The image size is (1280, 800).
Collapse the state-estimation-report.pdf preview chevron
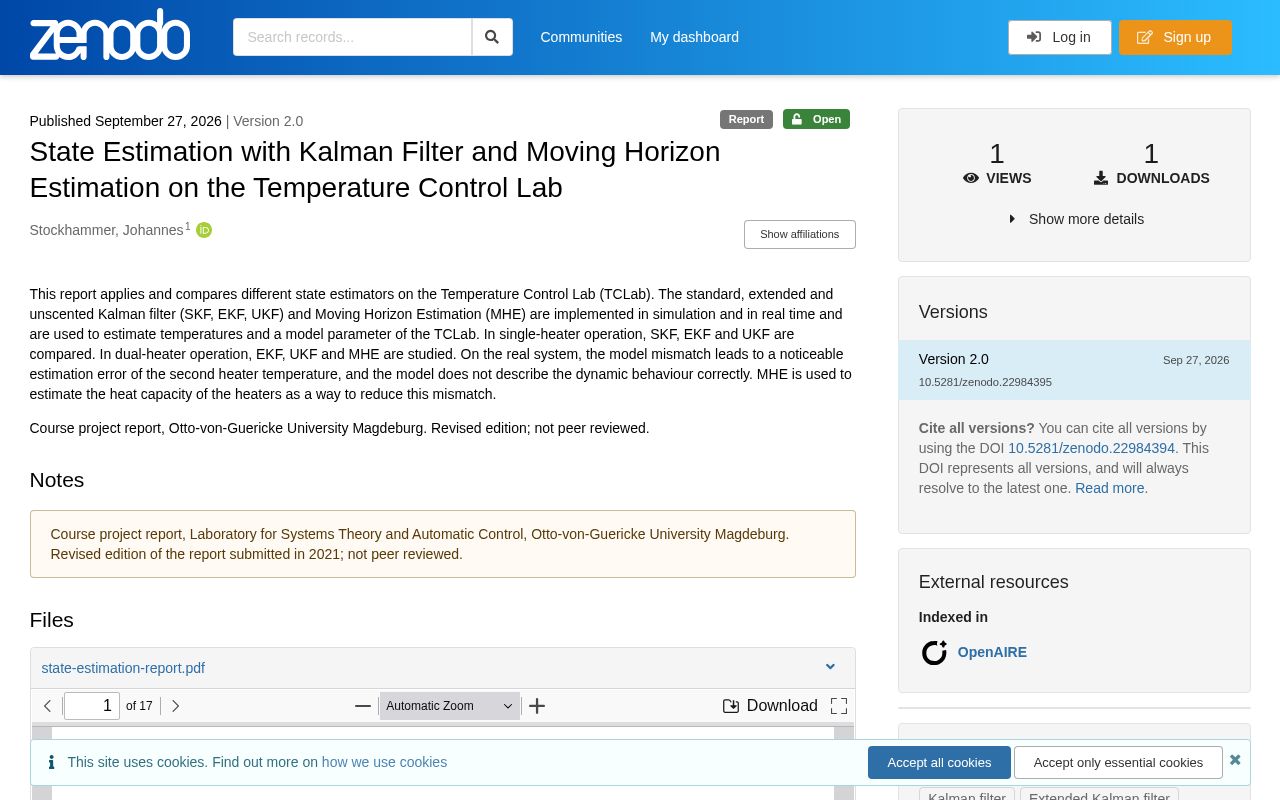pyautogui.click(x=830, y=667)
